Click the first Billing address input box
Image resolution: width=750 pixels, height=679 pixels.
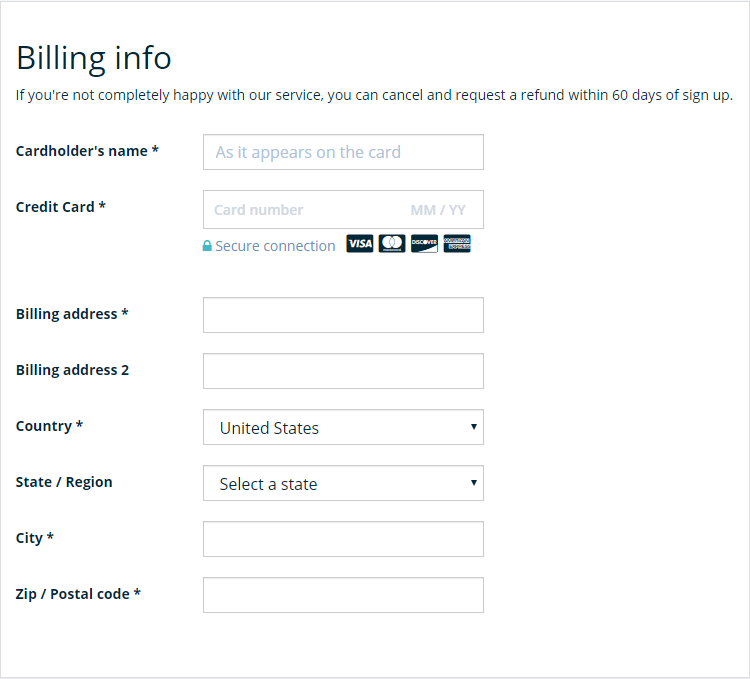tap(343, 315)
